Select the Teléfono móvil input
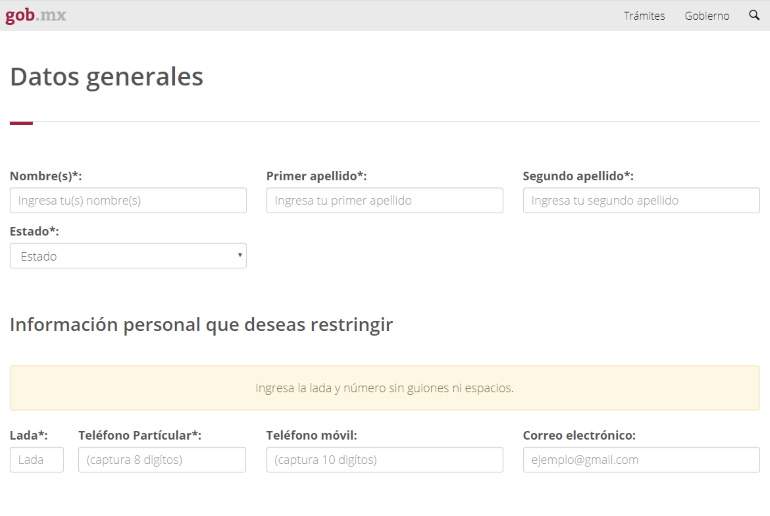Screen dimensions: 770x516 (385, 460)
